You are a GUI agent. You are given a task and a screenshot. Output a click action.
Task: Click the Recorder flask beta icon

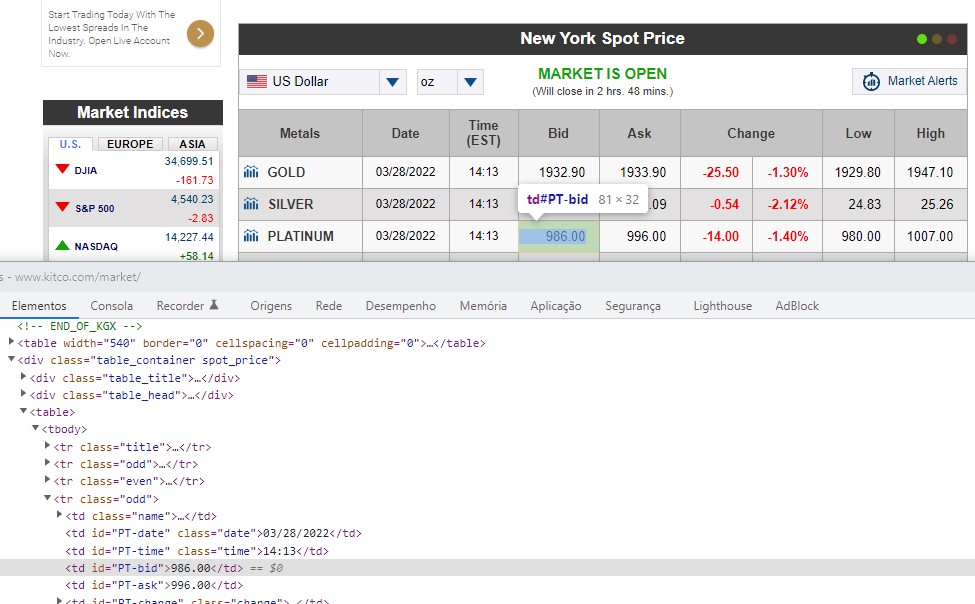coord(213,305)
